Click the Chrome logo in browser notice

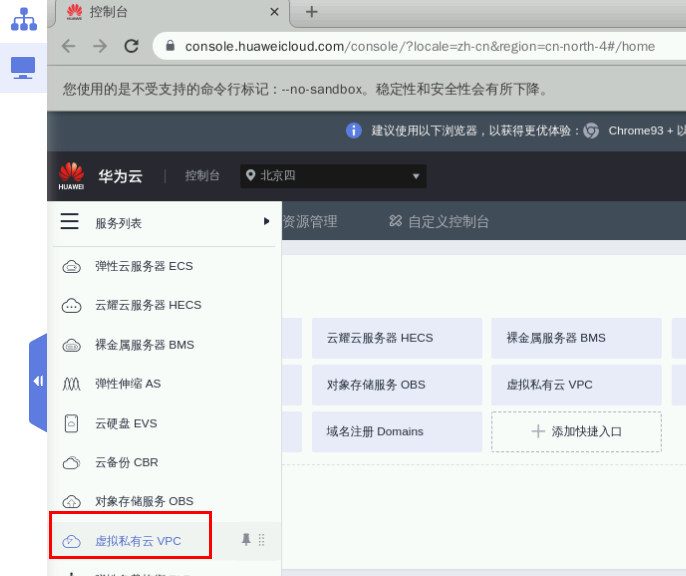(x=591, y=130)
